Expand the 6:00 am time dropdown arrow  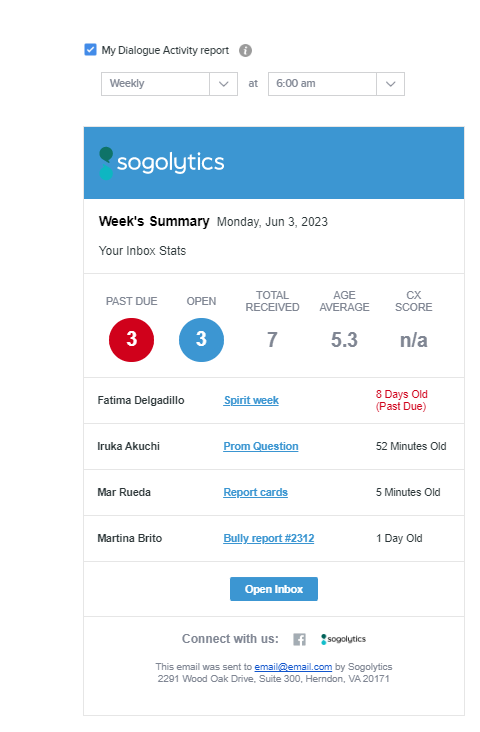(390, 84)
